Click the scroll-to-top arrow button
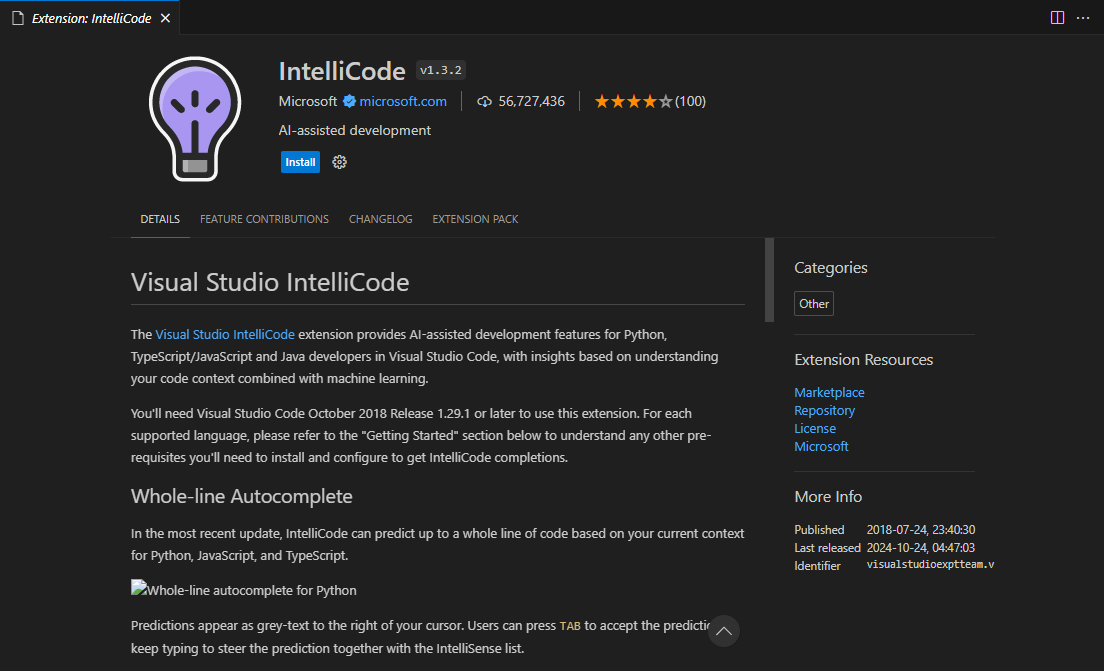 (723, 631)
